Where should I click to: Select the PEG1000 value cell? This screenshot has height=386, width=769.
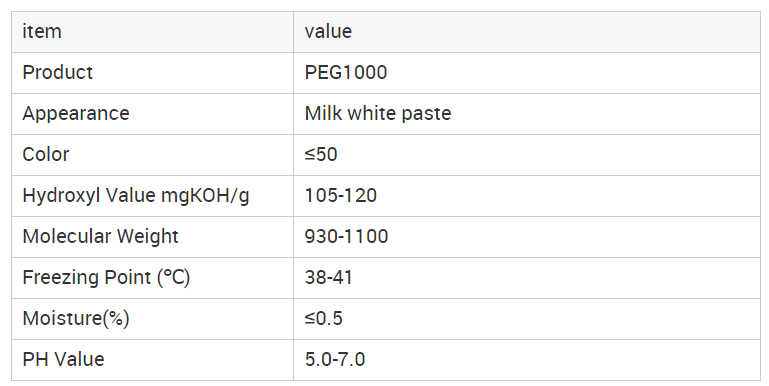(x=527, y=73)
